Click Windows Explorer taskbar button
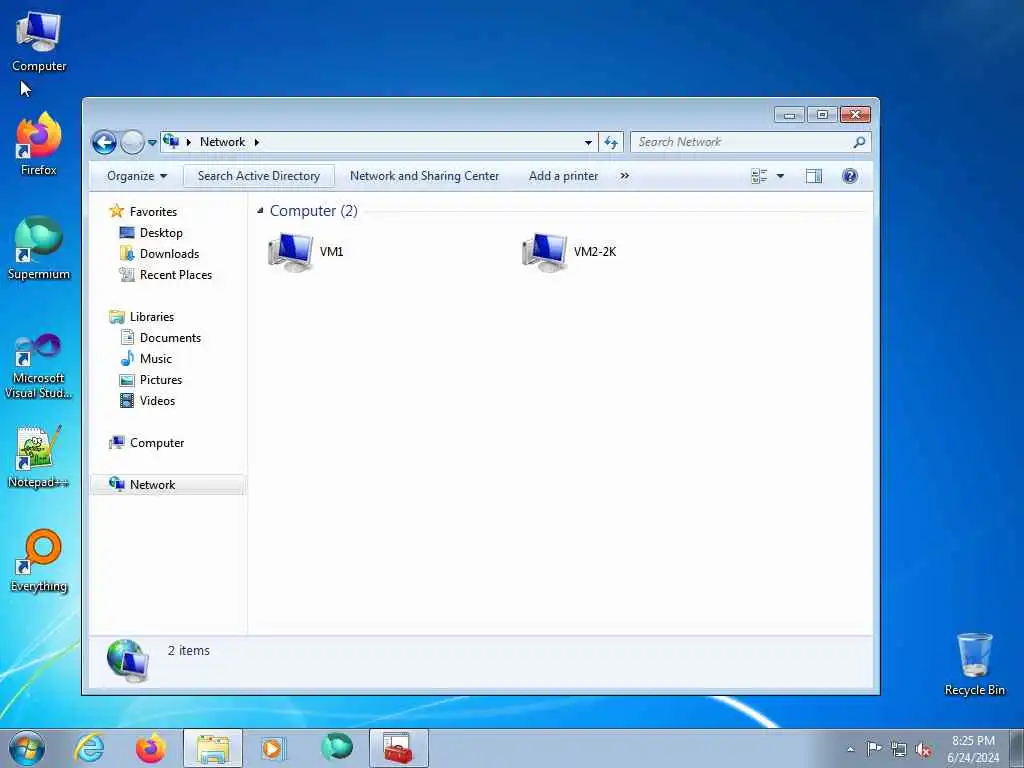 click(213, 748)
